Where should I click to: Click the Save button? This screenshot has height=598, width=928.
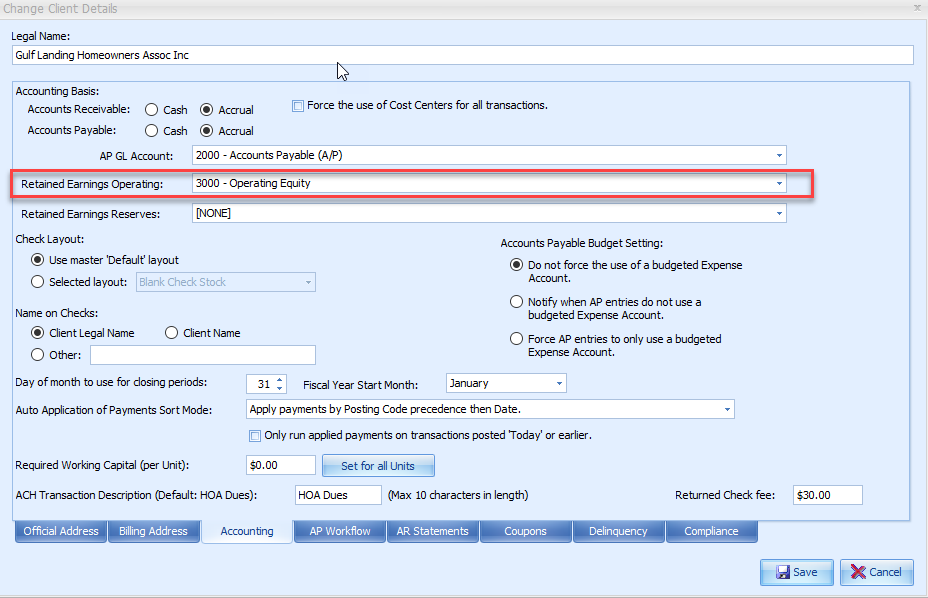pos(796,572)
